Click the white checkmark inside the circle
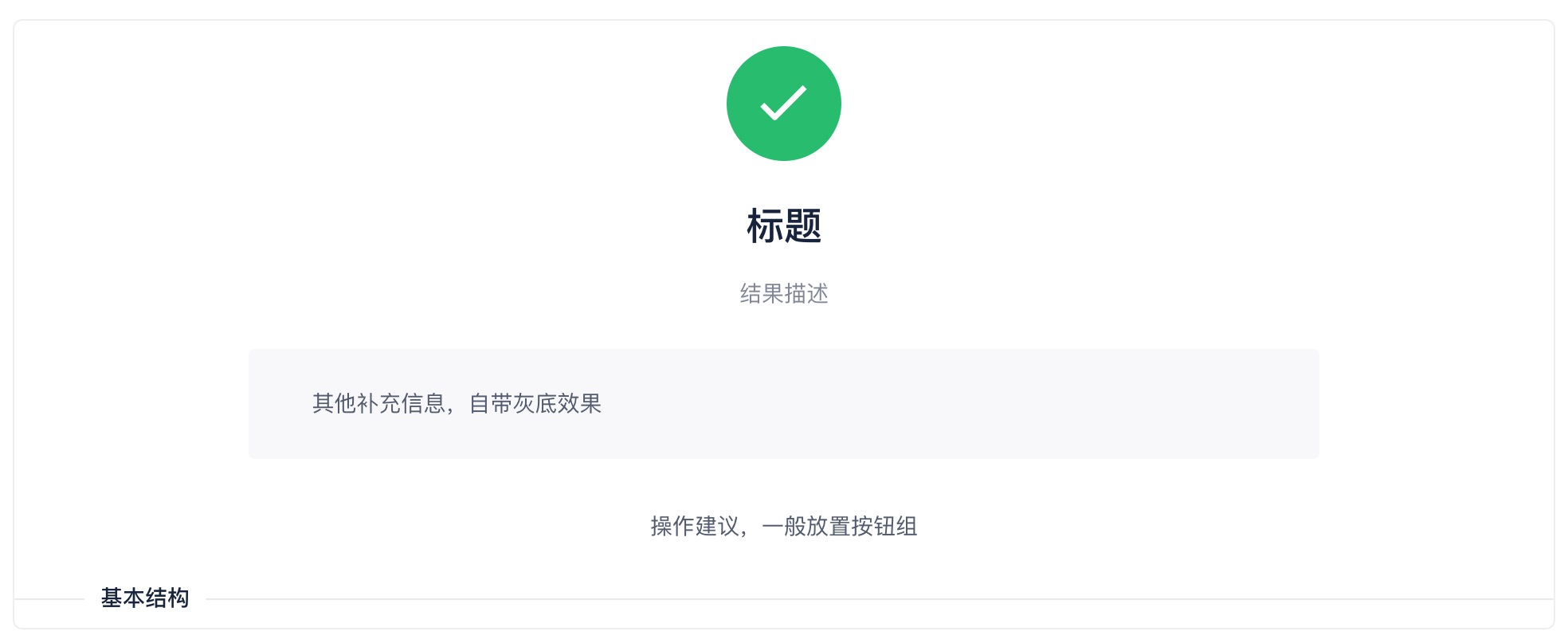The image size is (1568, 639). pyautogui.click(x=784, y=104)
